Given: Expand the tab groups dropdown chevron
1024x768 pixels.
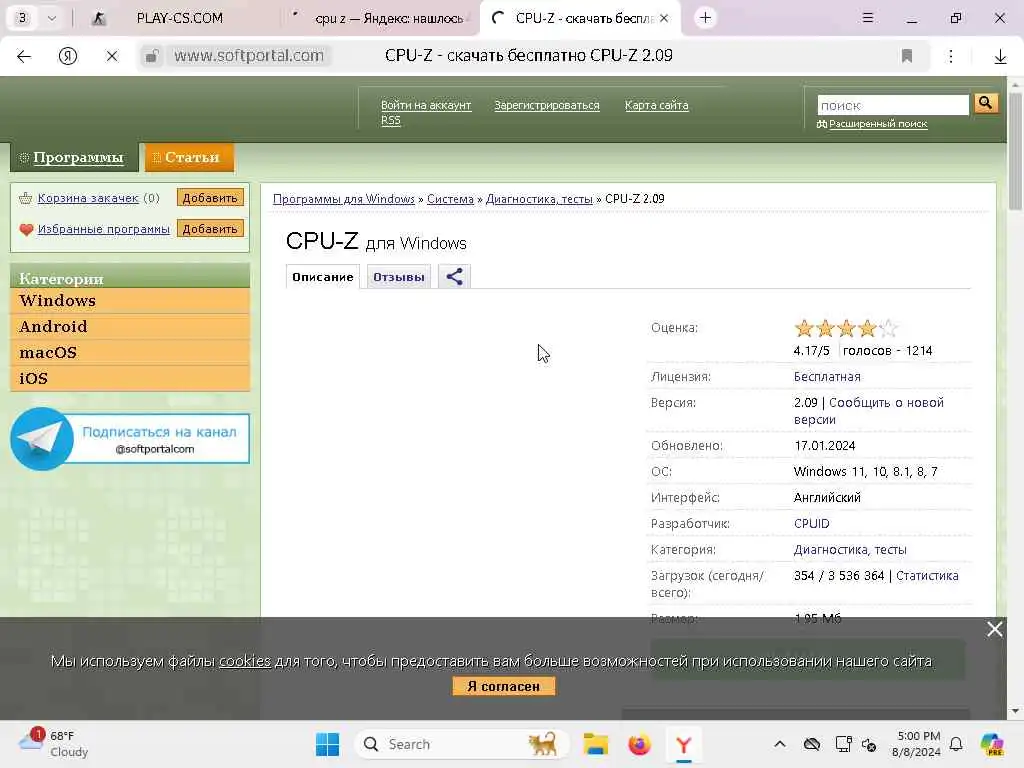Looking at the screenshot, I should 52,18.
